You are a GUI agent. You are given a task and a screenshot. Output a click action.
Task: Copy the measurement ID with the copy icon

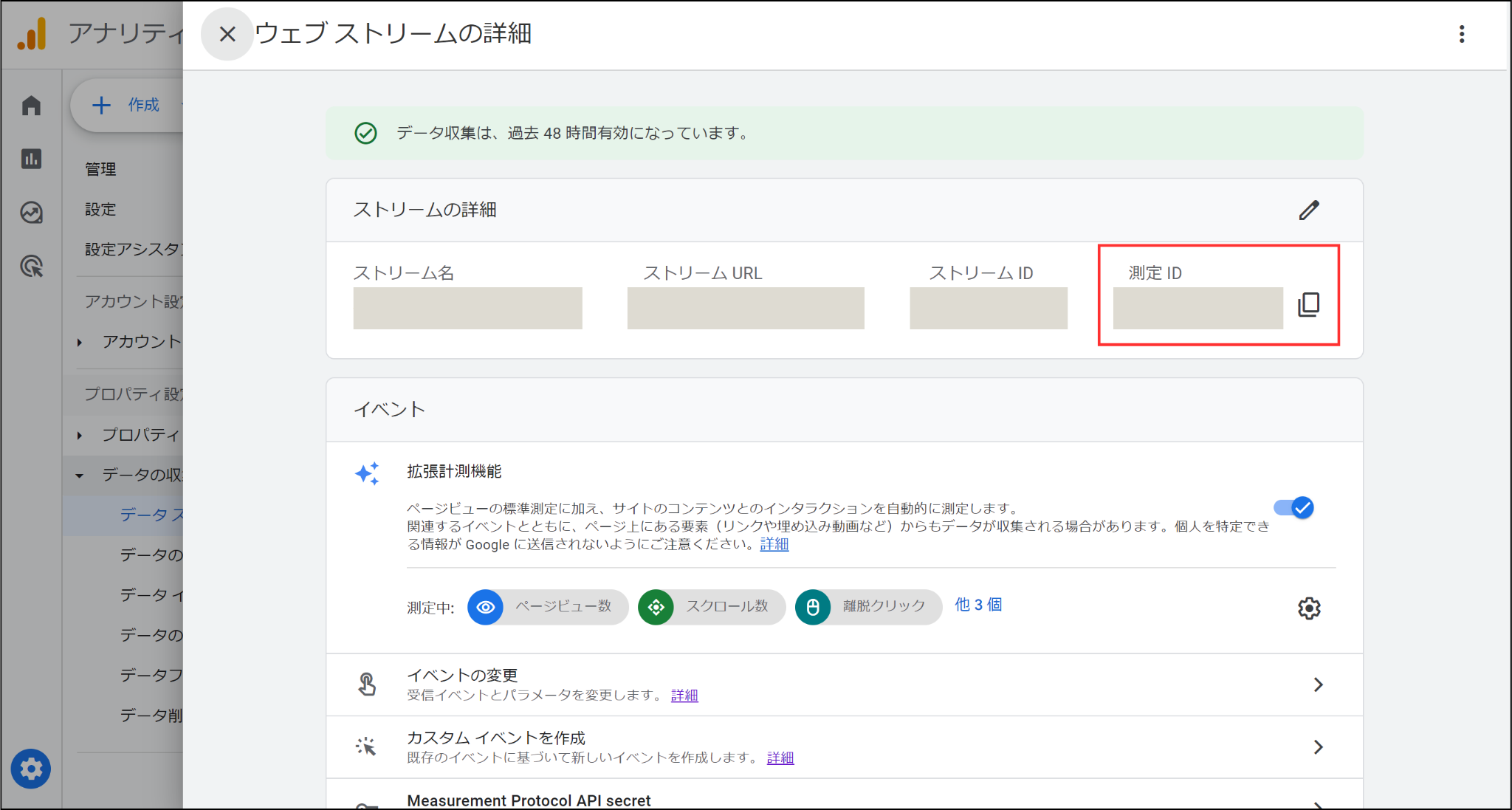(x=1309, y=304)
